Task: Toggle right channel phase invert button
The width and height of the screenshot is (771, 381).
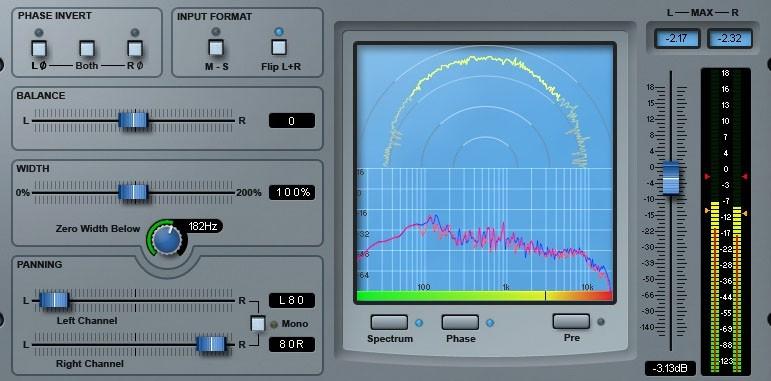Action: point(135,48)
